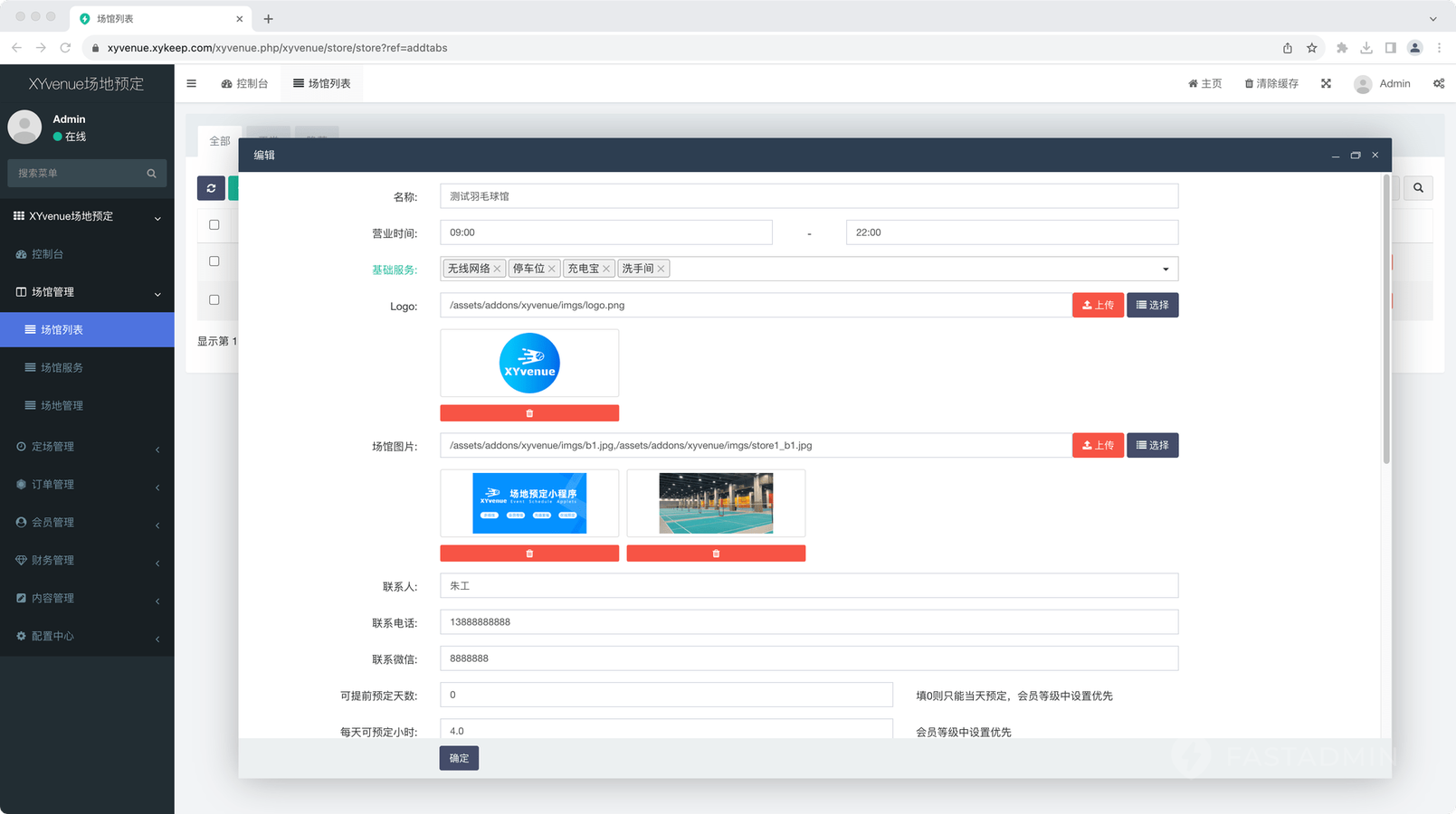The height and width of the screenshot is (814, 1456).
Task: Click the 确定 confirm button
Action: (459, 758)
